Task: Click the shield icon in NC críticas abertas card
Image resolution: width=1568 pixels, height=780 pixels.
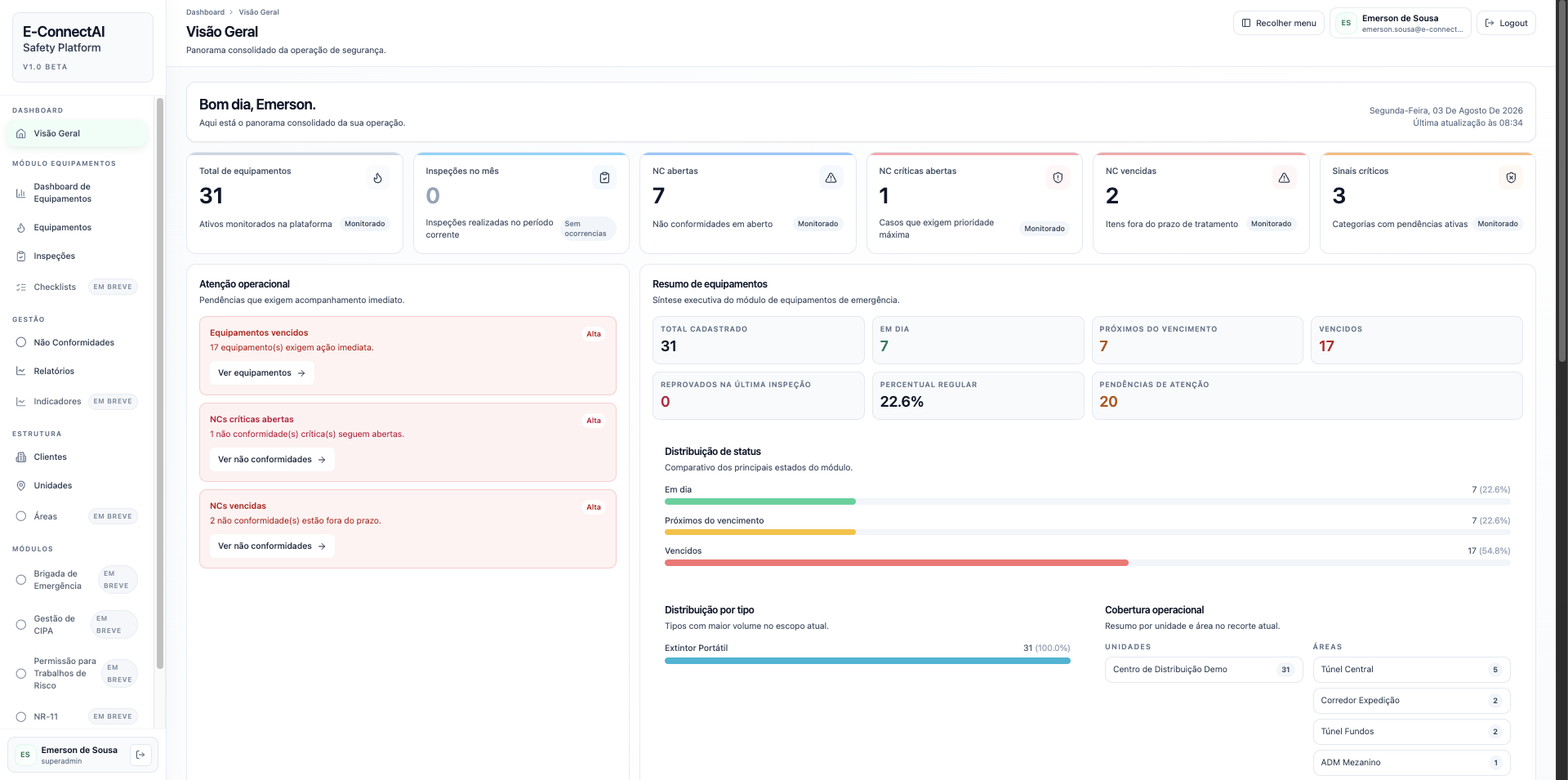Action: 1058,178
